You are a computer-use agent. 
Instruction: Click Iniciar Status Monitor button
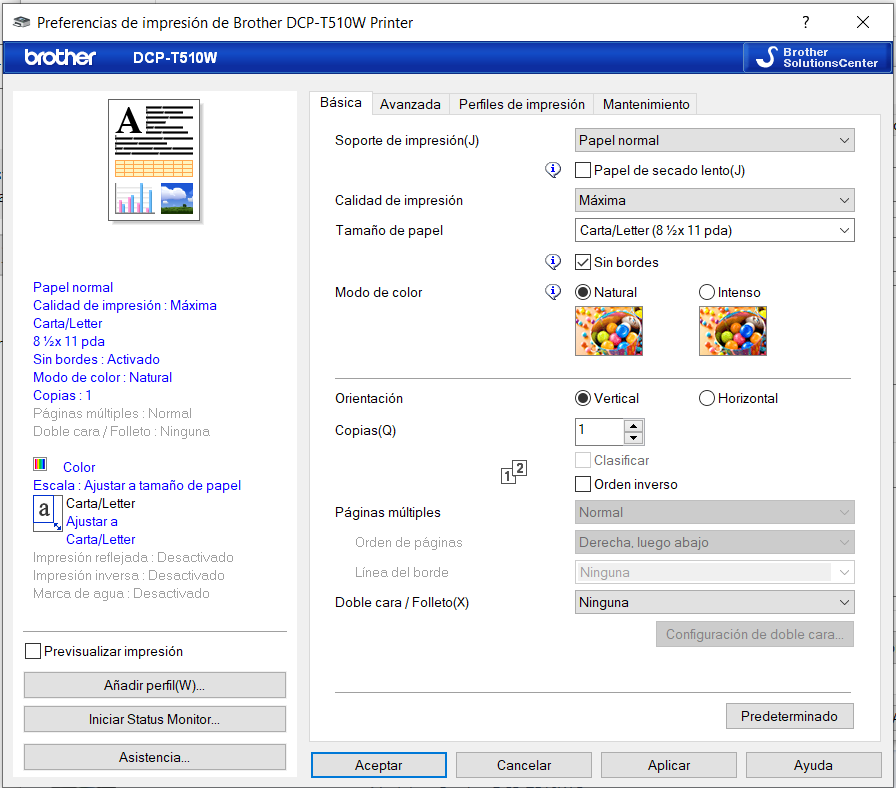click(x=155, y=719)
